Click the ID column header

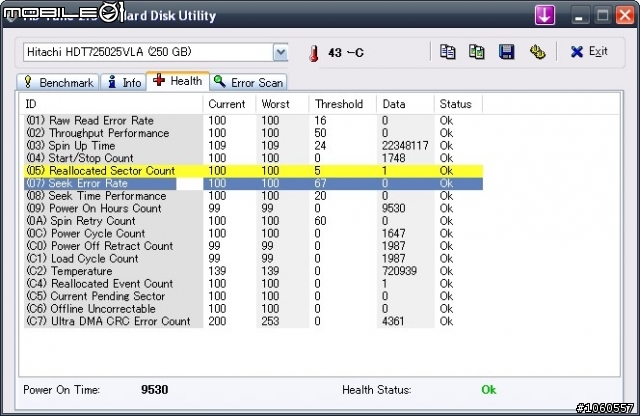111,104
